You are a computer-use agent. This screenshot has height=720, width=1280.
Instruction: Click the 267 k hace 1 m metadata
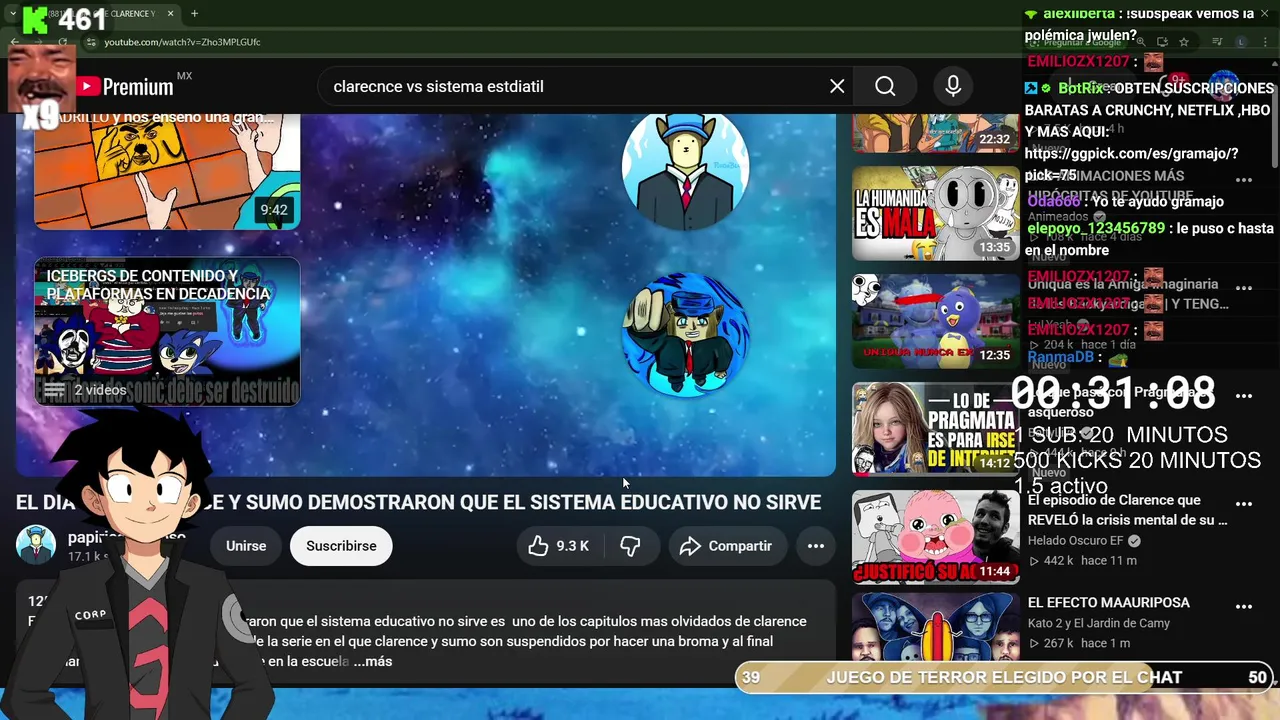click(1079, 643)
